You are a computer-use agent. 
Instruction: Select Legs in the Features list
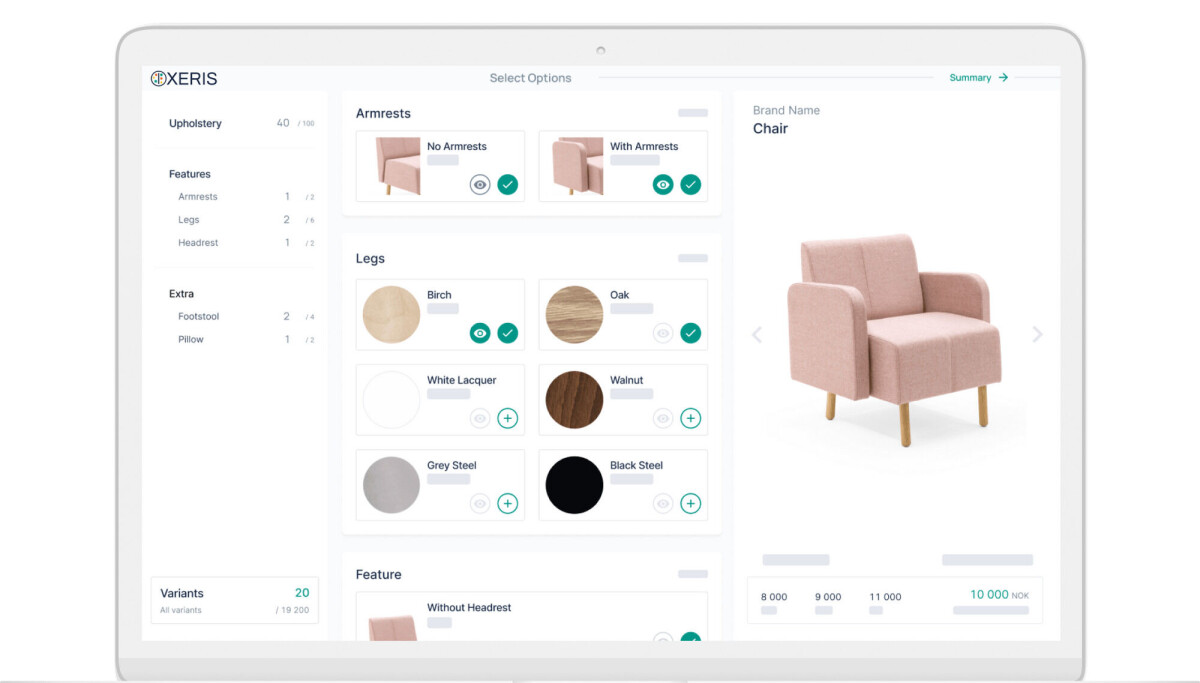[x=189, y=220]
